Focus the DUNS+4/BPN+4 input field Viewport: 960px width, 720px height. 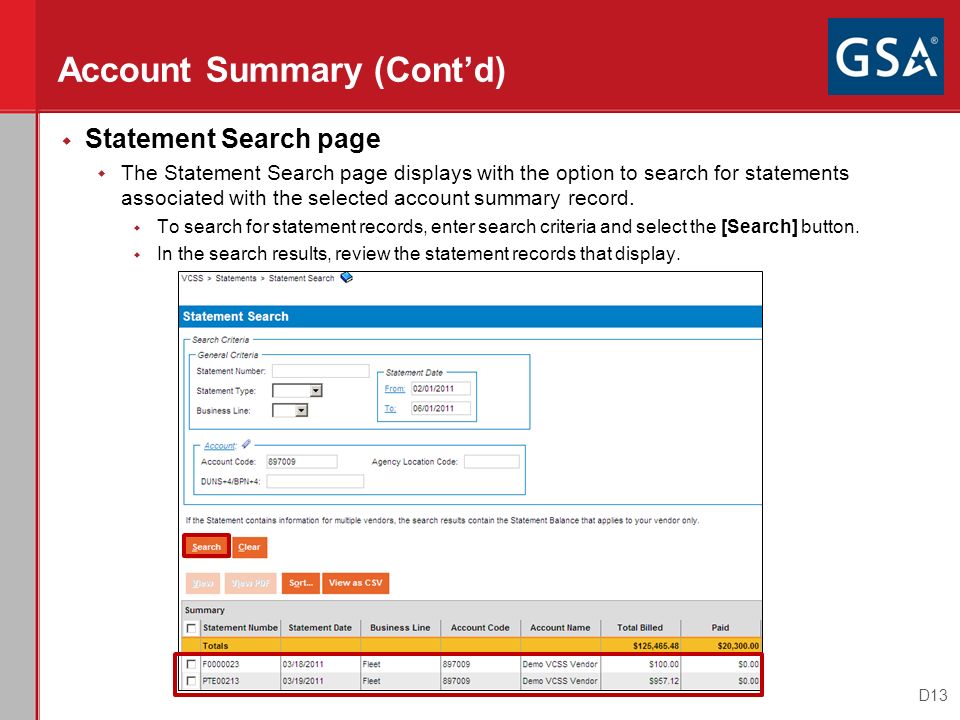point(315,481)
